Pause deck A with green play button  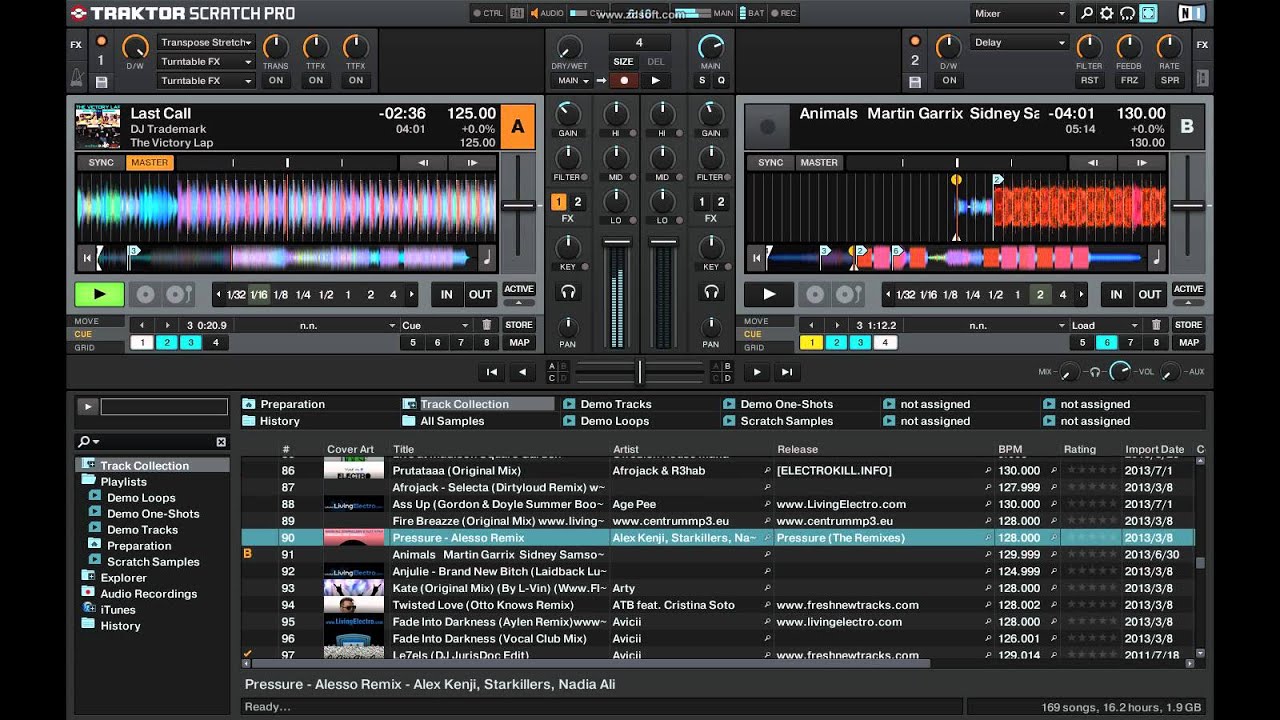[99, 294]
